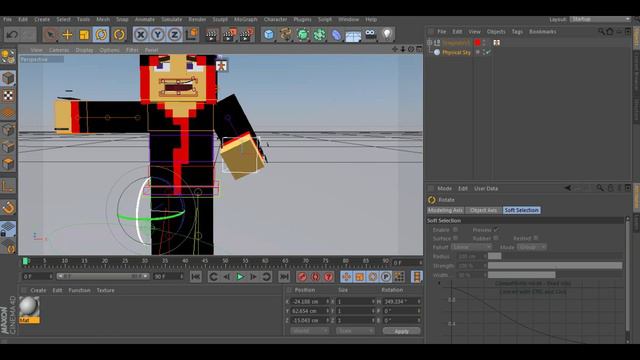The height and width of the screenshot is (360, 640).
Task: Select Texture mode checkerboard icon
Action: coord(8,96)
